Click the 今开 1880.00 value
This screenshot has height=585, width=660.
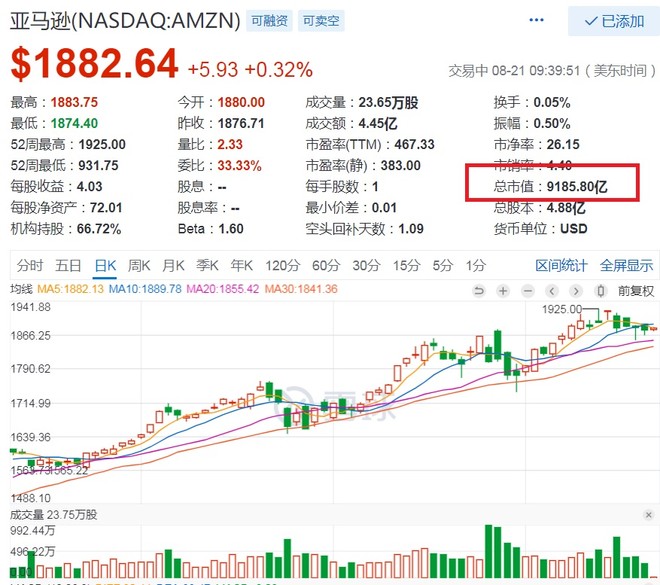(241, 102)
